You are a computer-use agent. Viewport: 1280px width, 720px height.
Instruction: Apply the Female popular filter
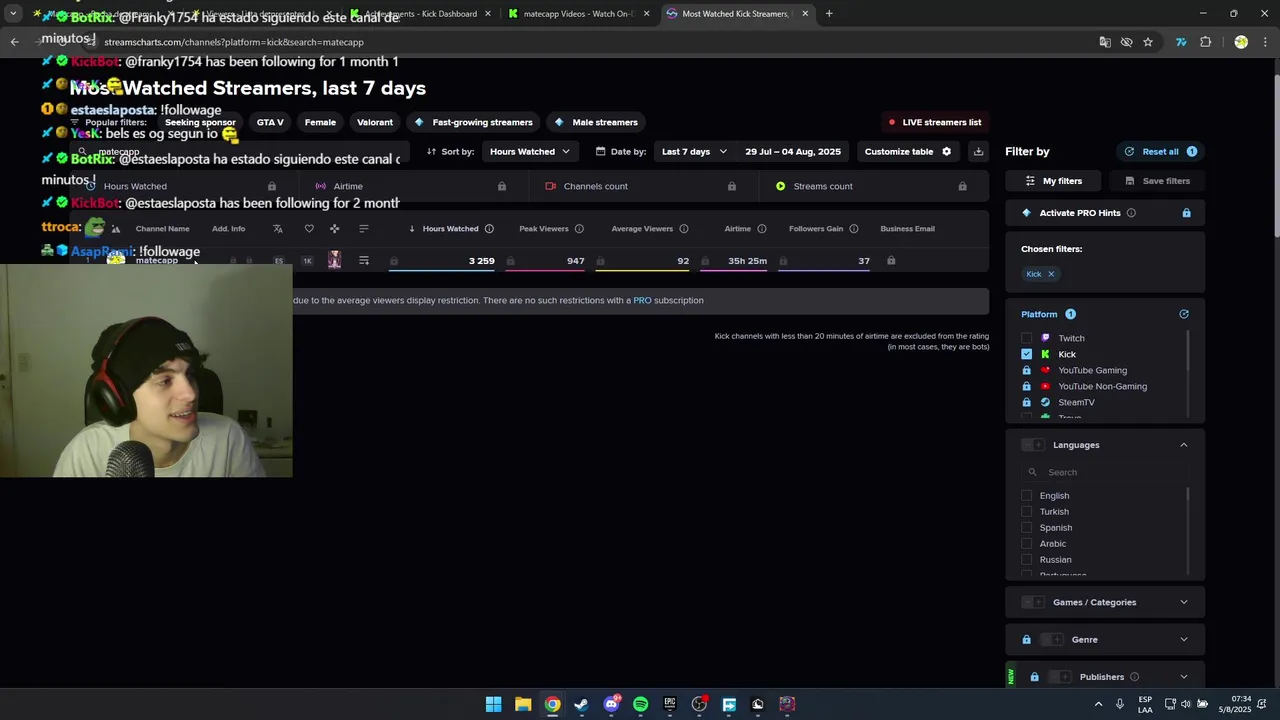click(x=320, y=122)
